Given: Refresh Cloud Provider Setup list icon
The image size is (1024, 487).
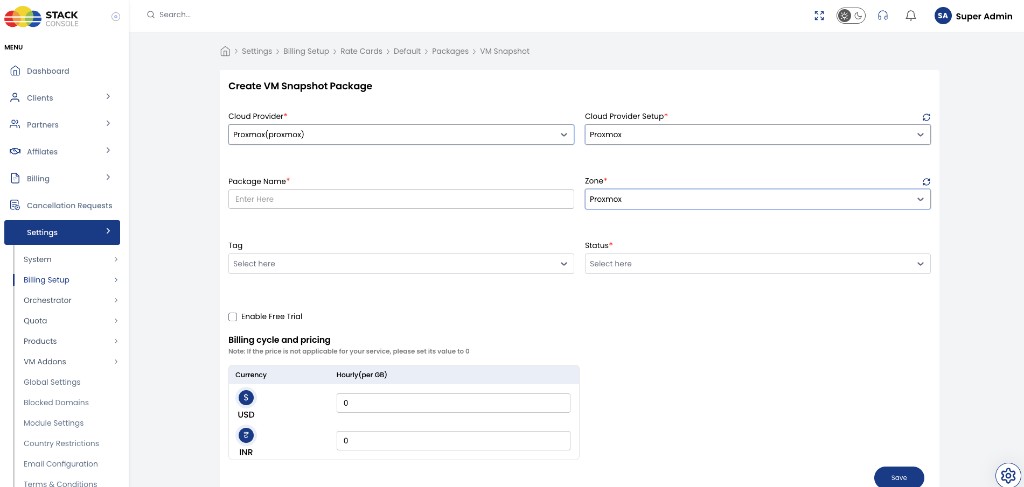Looking at the screenshot, I should click(x=926, y=117).
